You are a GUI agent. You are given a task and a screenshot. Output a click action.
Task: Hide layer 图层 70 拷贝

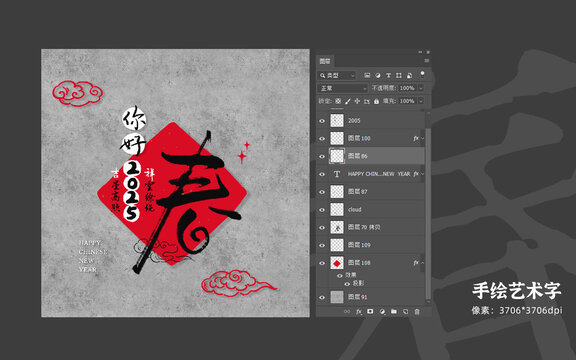(x=322, y=227)
